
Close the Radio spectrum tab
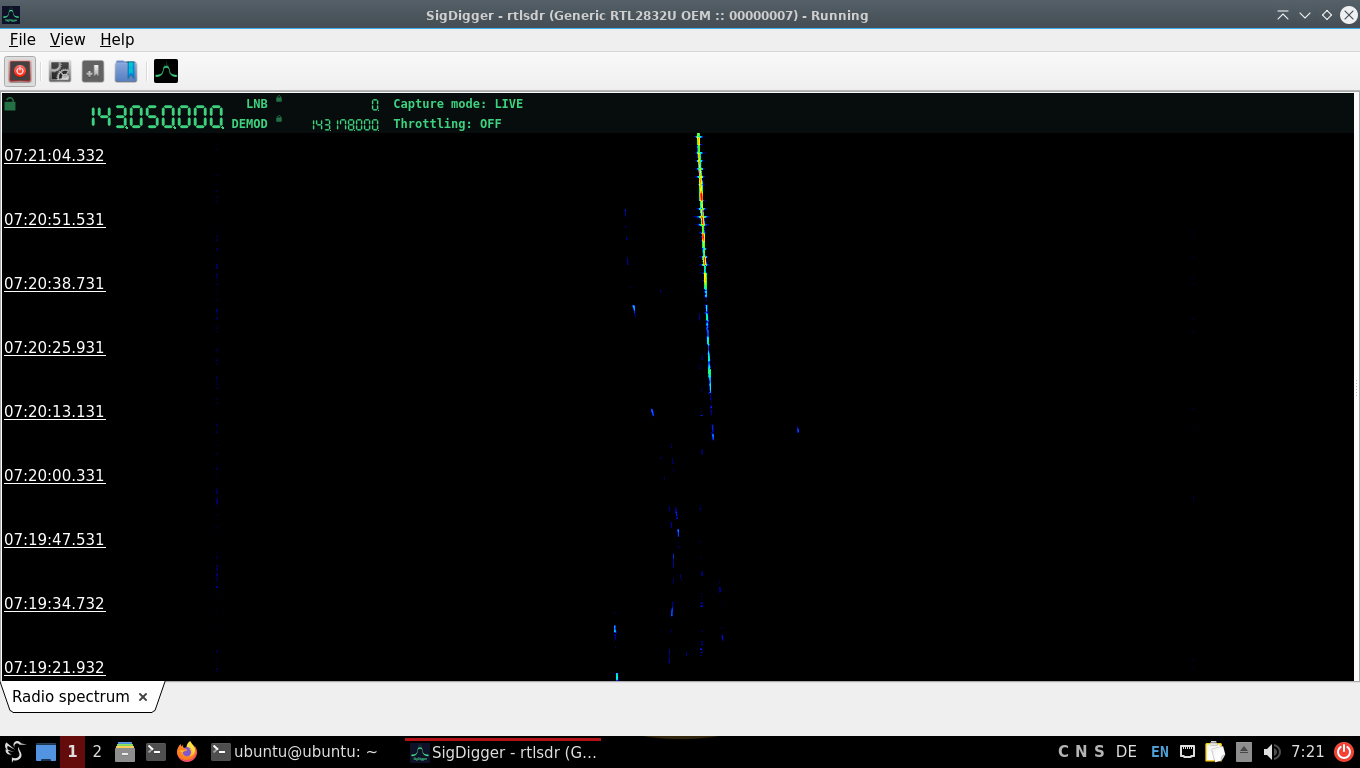[x=143, y=697]
